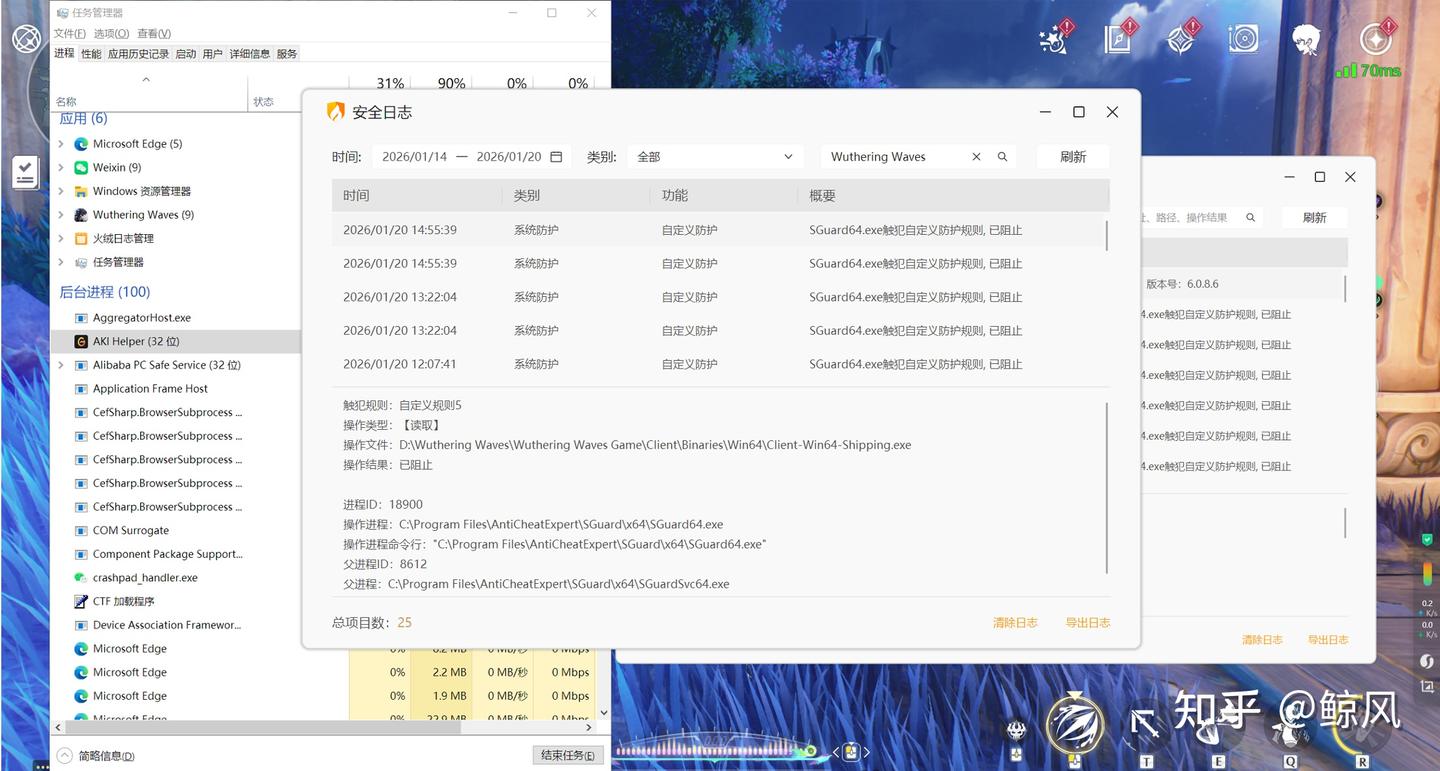Image resolution: width=1440 pixels, height=771 pixels.
Task: Select the AKI Helper process icon
Action: [x=81, y=341]
